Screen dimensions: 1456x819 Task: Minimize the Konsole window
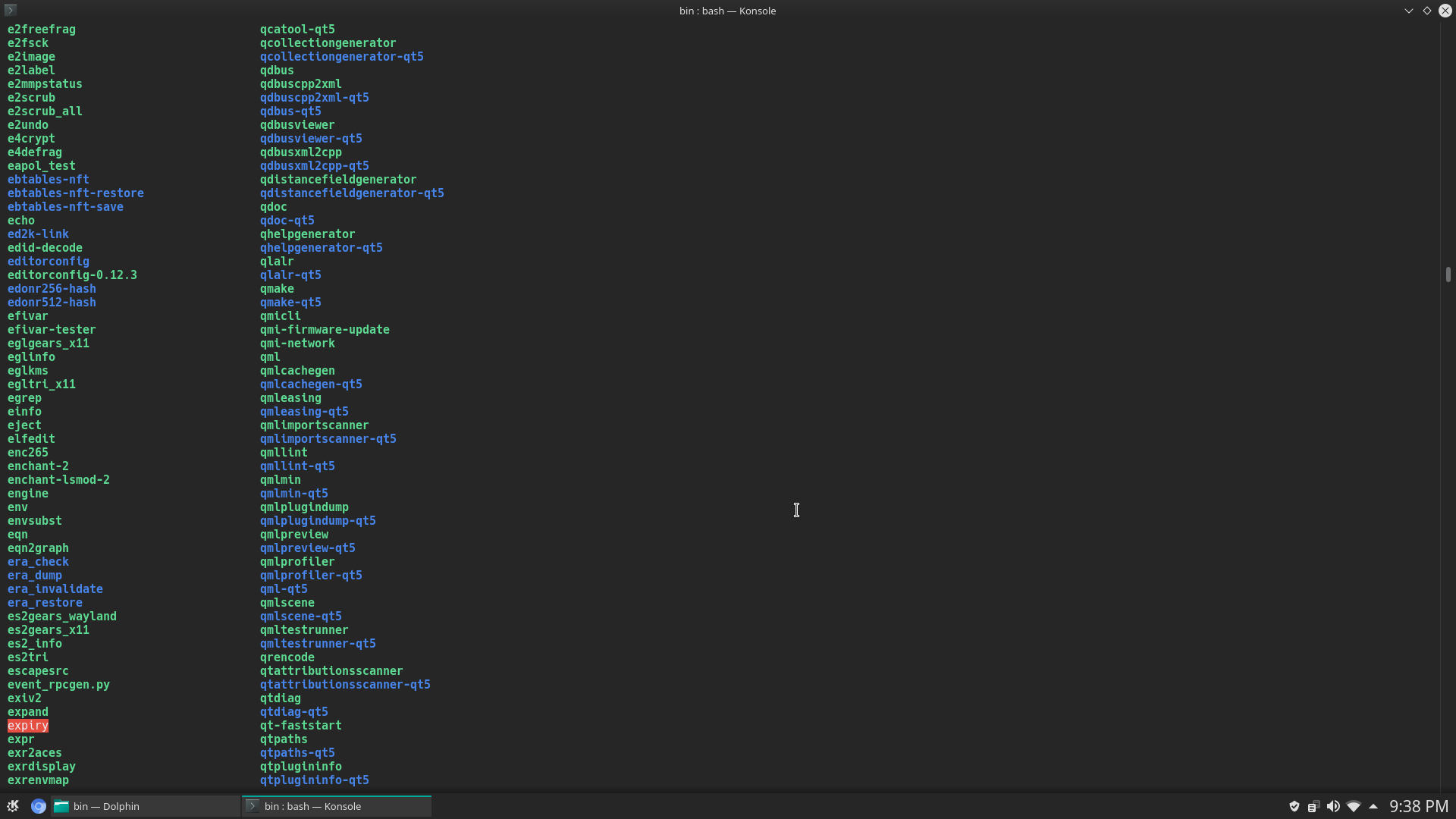click(1409, 11)
